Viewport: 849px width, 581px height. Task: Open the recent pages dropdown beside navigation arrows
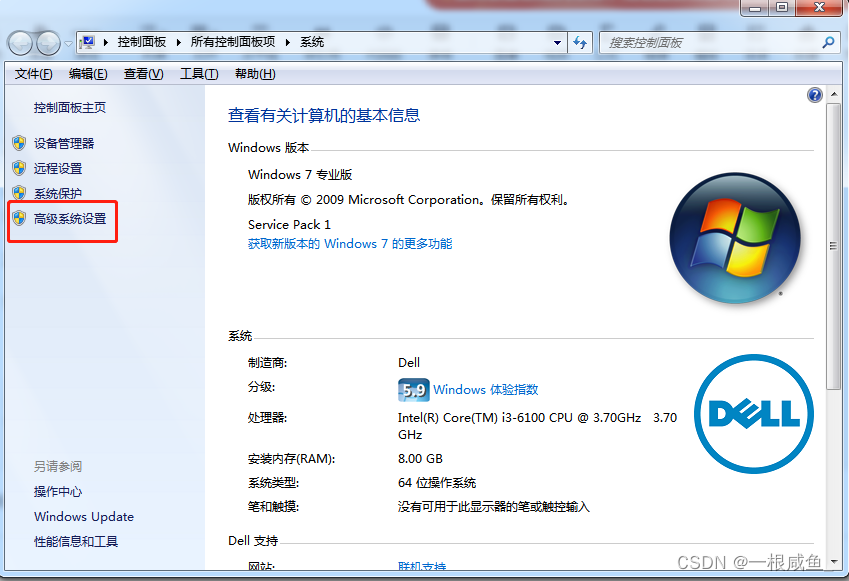tap(68, 43)
